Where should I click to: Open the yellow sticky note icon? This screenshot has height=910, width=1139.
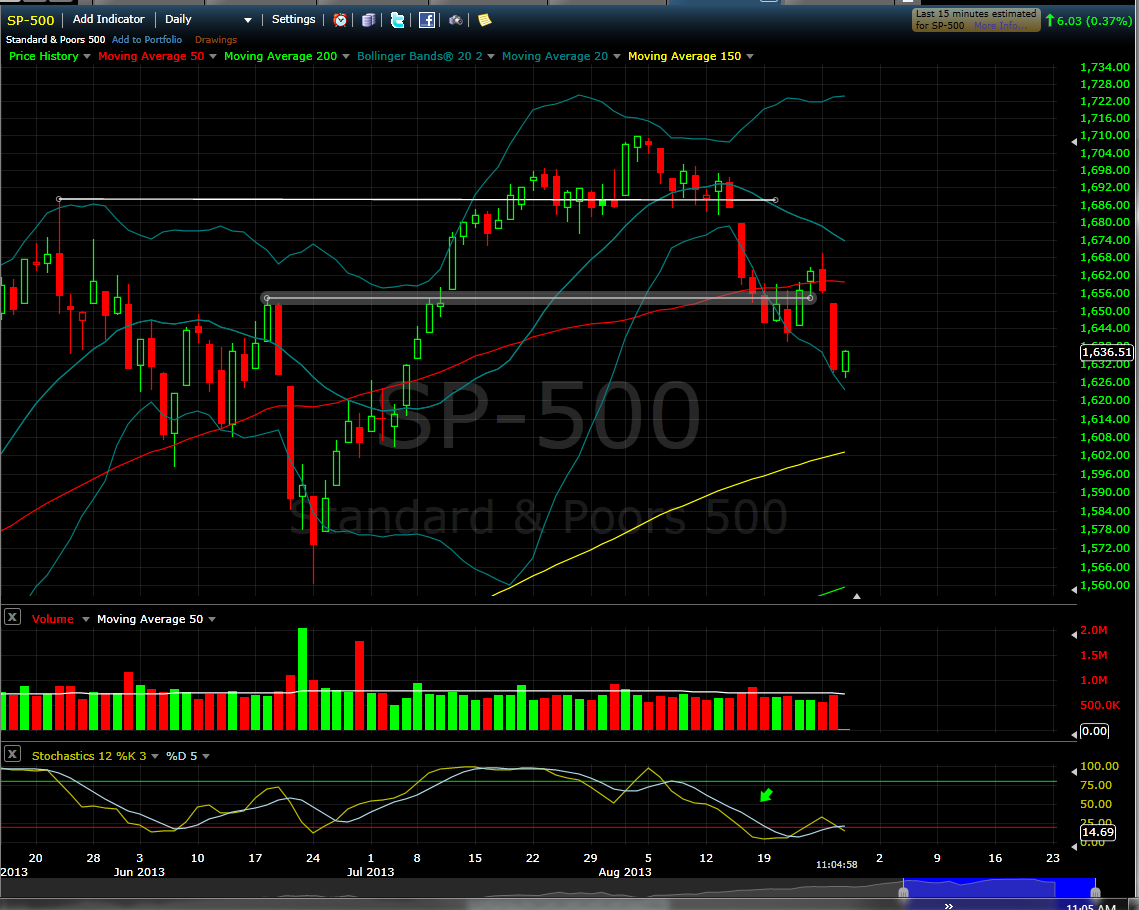(485, 20)
